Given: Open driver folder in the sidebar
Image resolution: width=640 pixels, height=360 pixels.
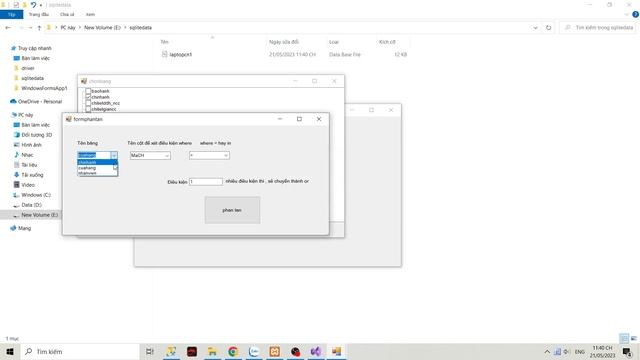Looking at the screenshot, I should pyautogui.click(x=28, y=68).
